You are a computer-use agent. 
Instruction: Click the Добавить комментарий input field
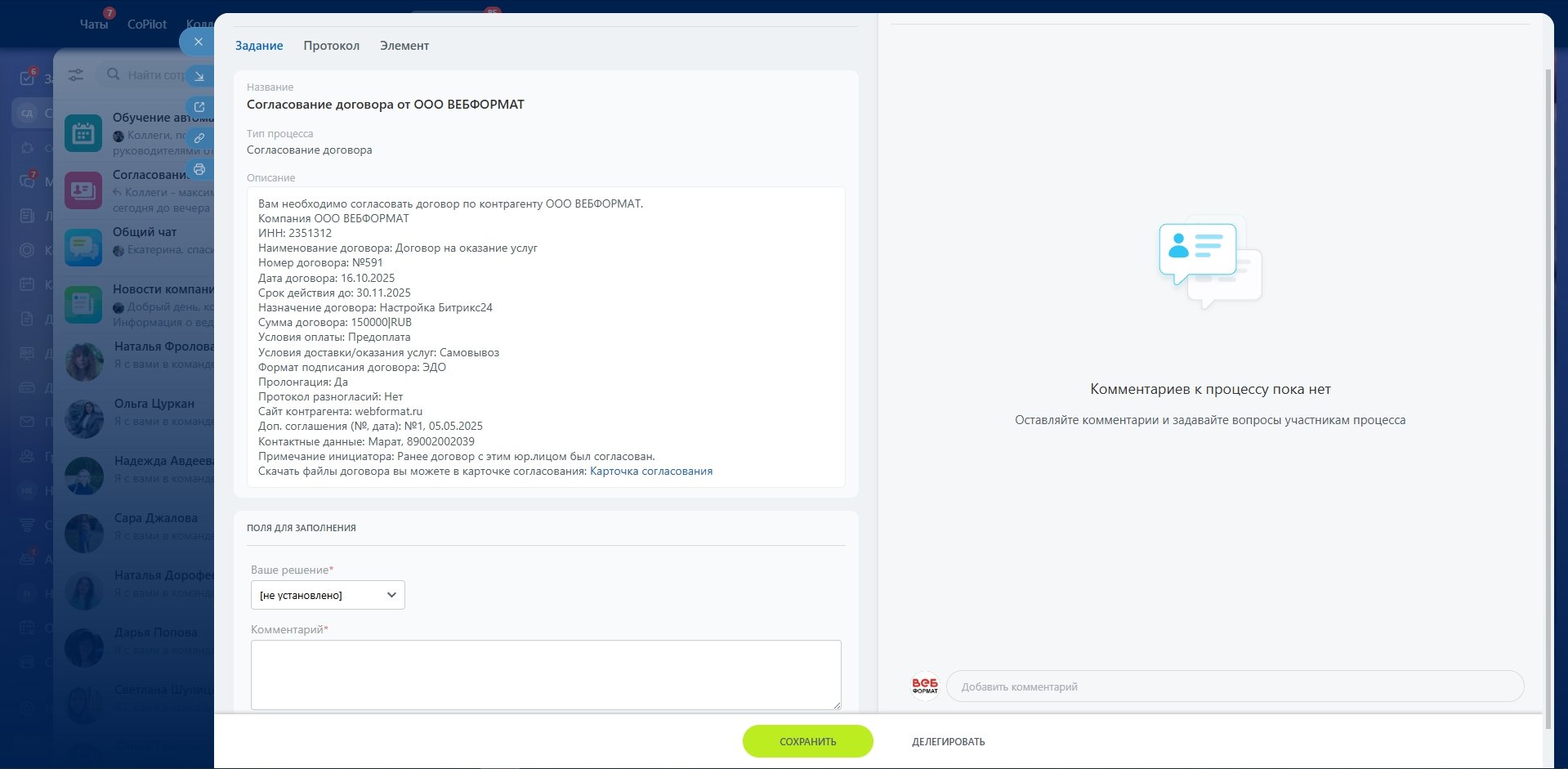(1235, 686)
